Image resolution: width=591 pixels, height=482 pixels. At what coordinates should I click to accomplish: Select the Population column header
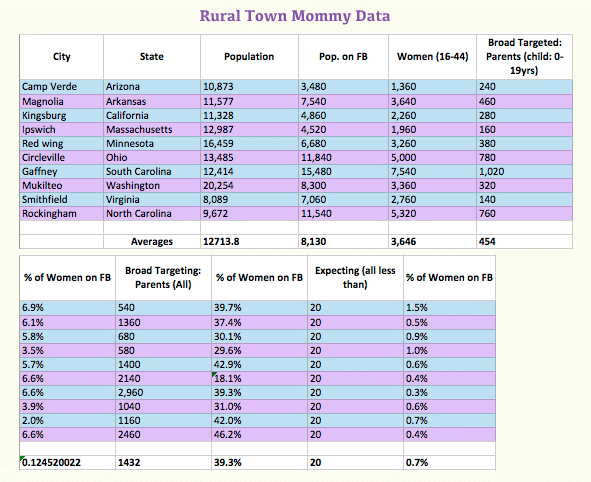(x=249, y=57)
